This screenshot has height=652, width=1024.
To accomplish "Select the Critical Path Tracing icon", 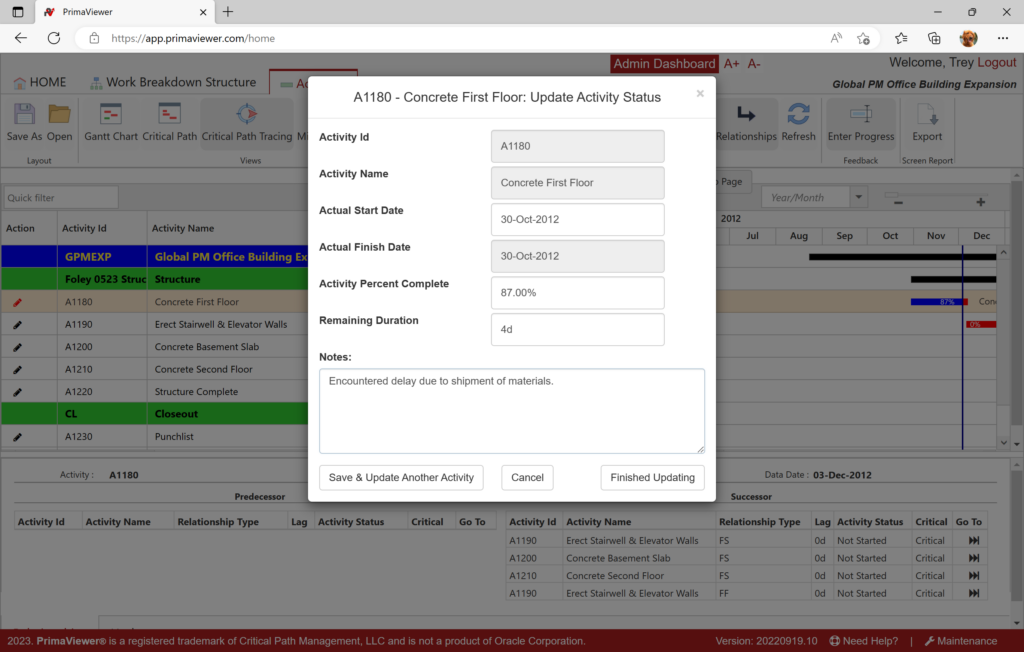I will point(246,115).
